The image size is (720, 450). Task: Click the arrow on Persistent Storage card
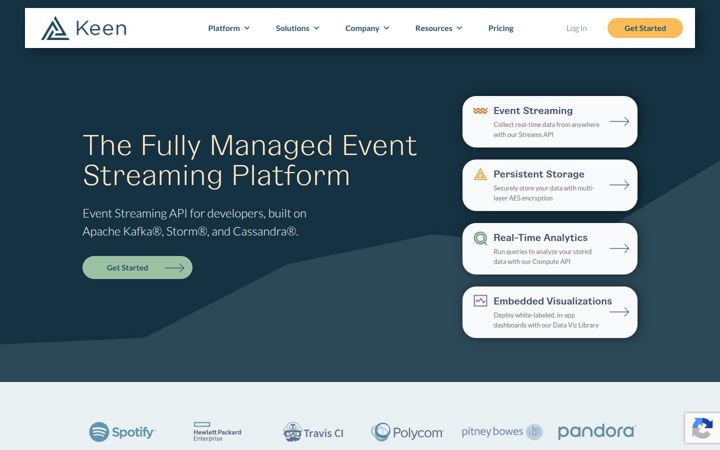619,185
